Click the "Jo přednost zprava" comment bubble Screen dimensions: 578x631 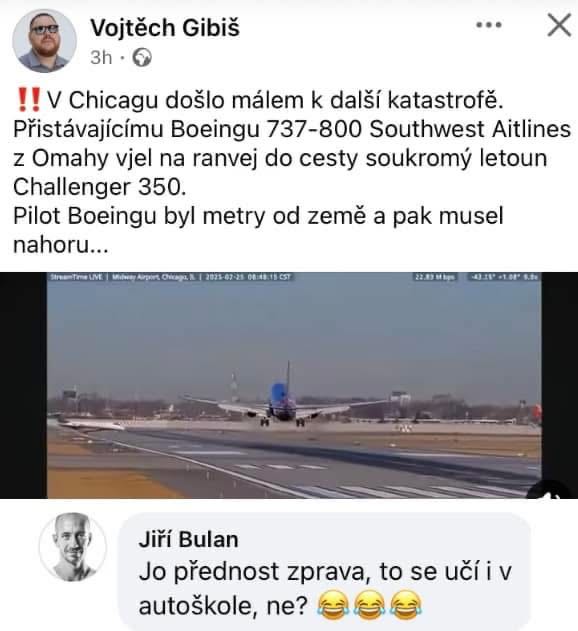tap(324, 571)
